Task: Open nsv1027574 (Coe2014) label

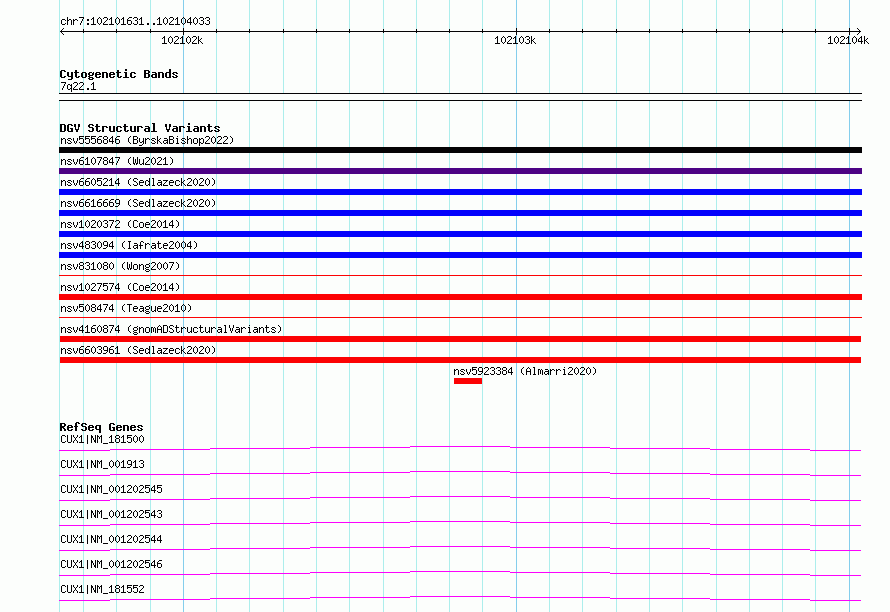Action: tap(120, 287)
